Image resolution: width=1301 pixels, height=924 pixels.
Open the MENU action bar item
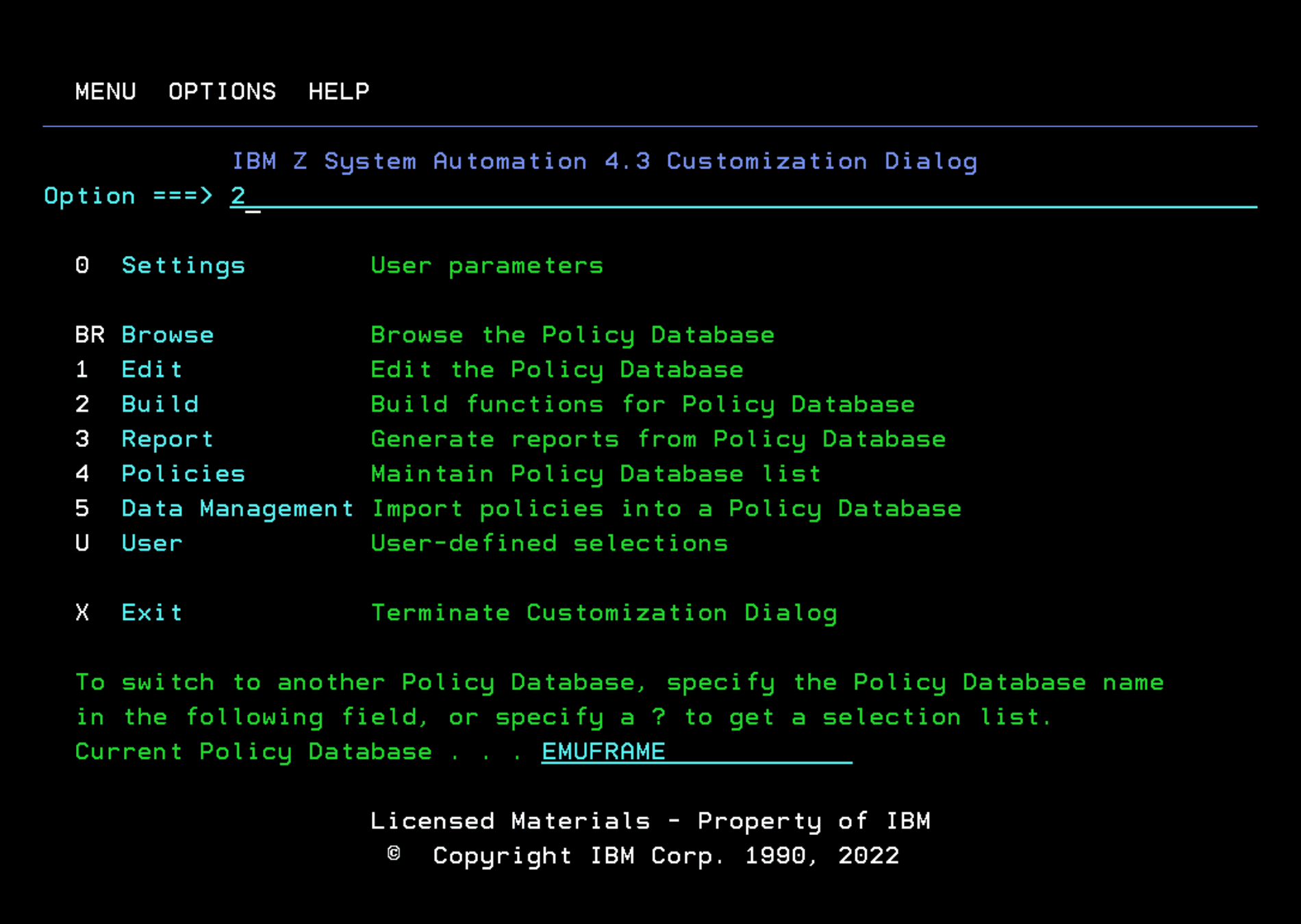coord(105,91)
